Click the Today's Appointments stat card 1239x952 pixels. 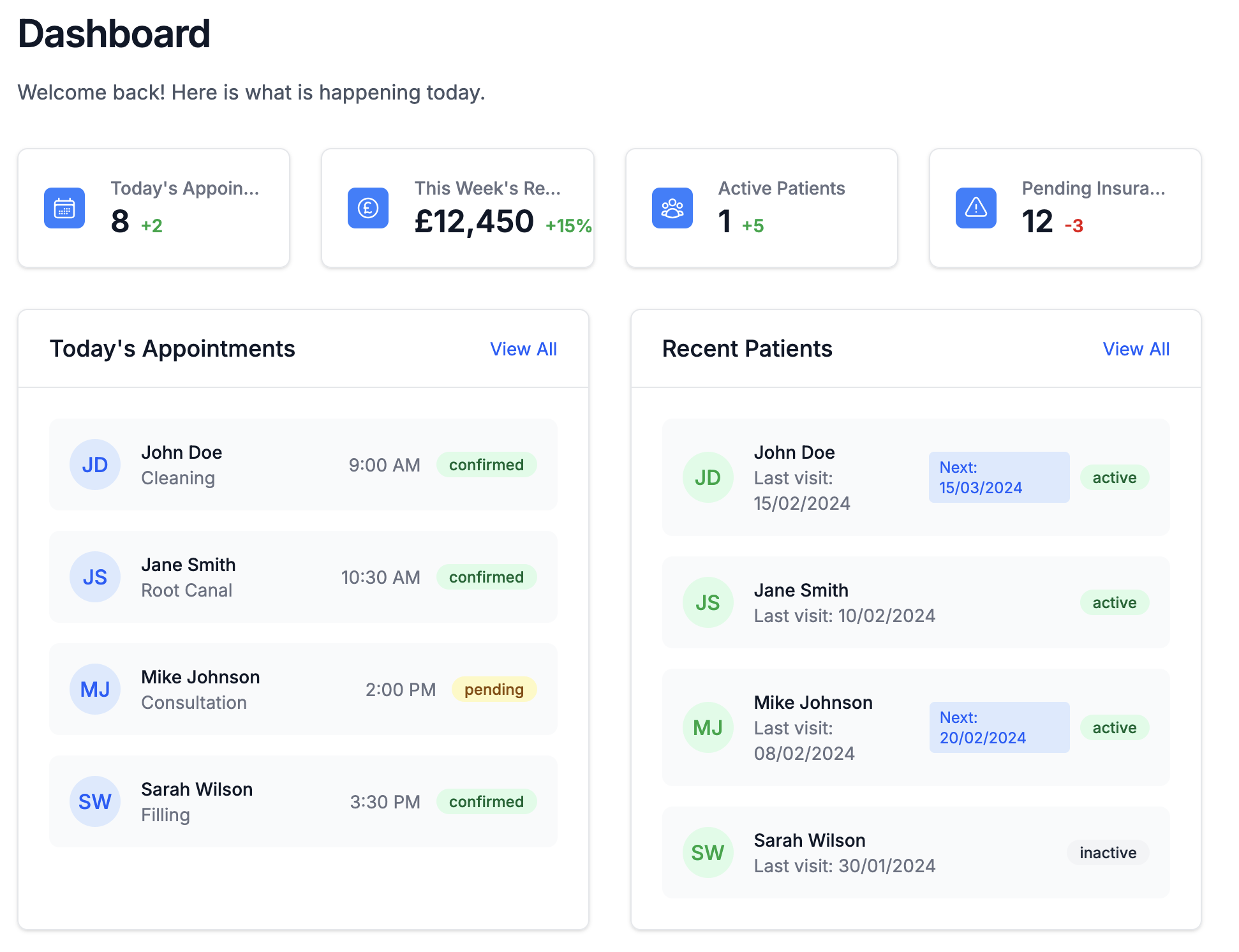pos(154,208)
